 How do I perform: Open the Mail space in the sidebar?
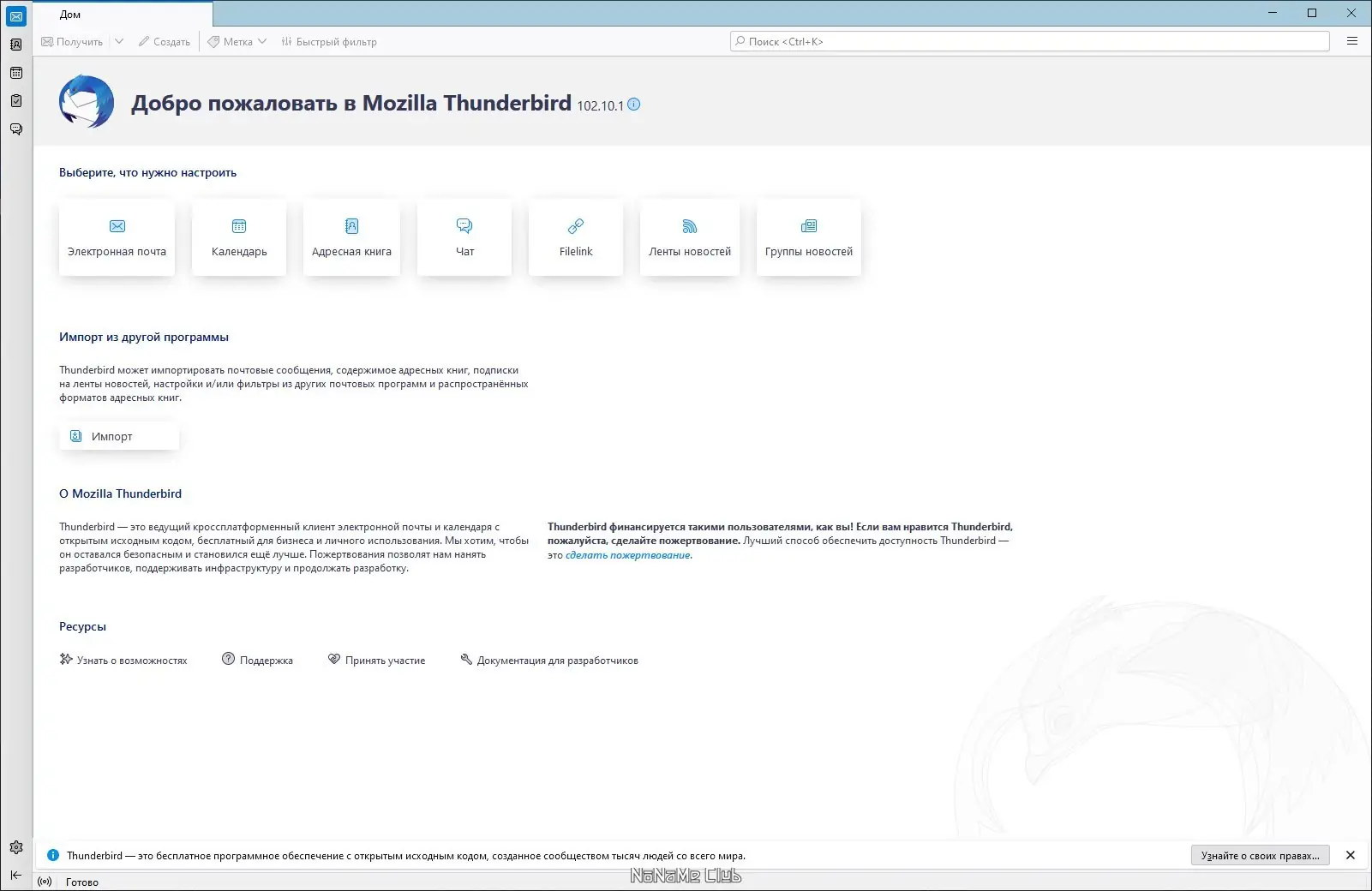[x=16, y=16]
